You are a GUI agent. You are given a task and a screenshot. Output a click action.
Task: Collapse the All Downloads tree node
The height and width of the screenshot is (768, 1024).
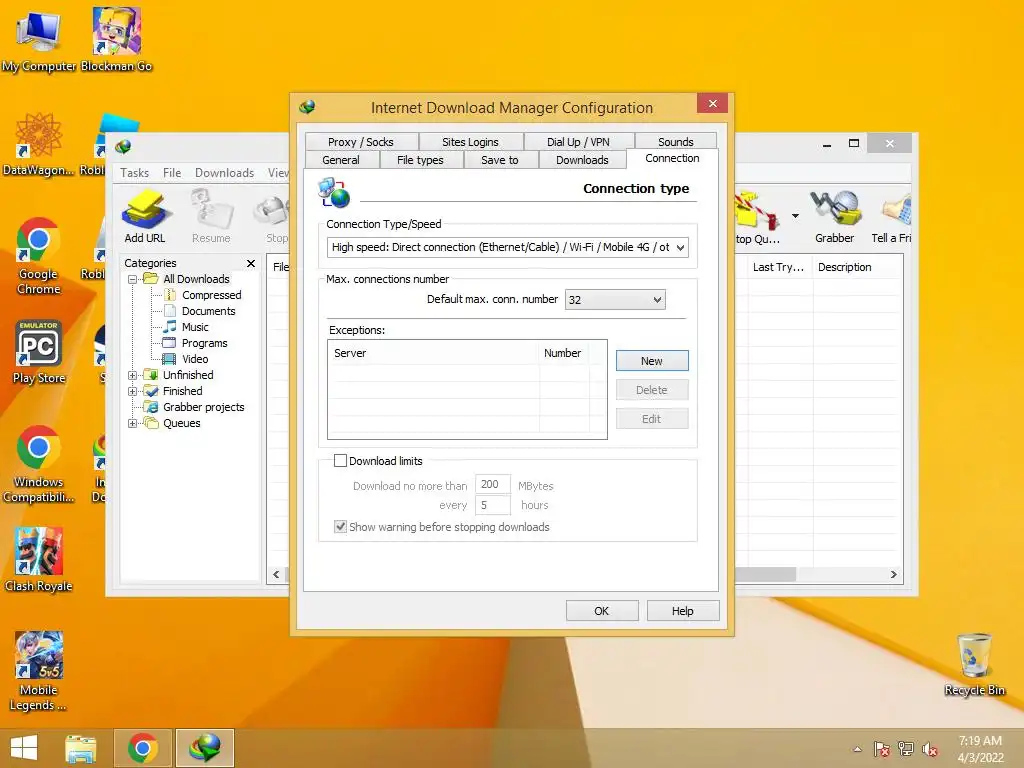pyautogui.click(x=133, y=280)
